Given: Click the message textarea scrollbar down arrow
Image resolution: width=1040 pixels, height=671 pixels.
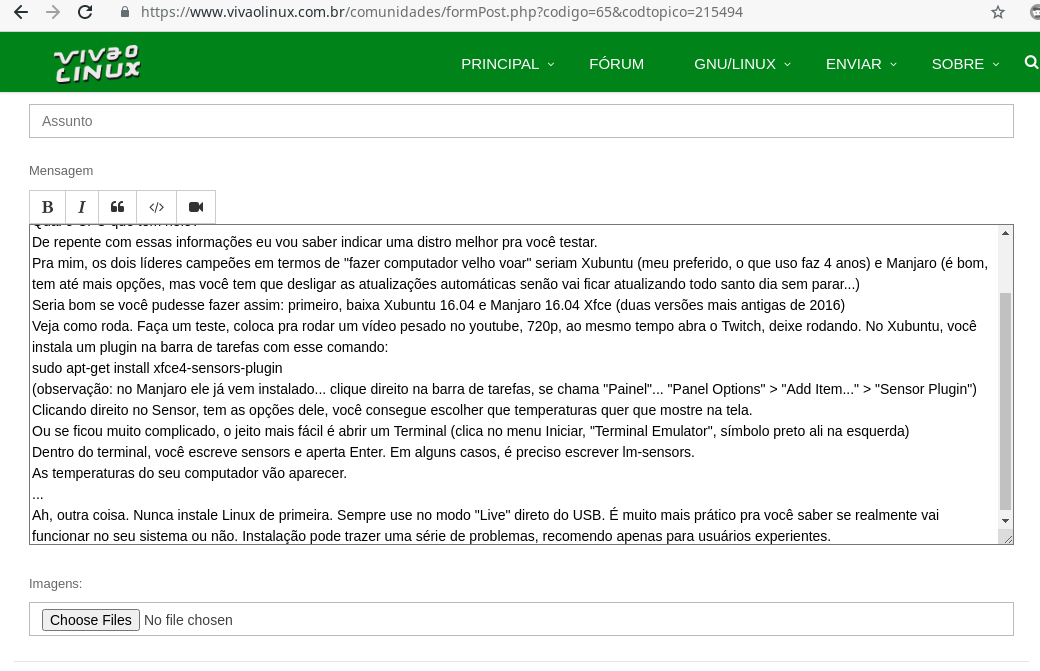Looking at the screenshot, I should (1006, 521).
